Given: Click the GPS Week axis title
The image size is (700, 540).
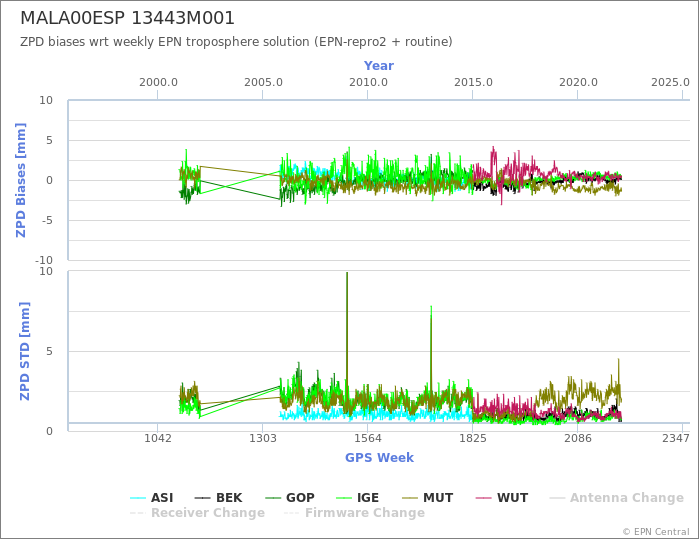Looking at the screenshot, I should 379,457.
